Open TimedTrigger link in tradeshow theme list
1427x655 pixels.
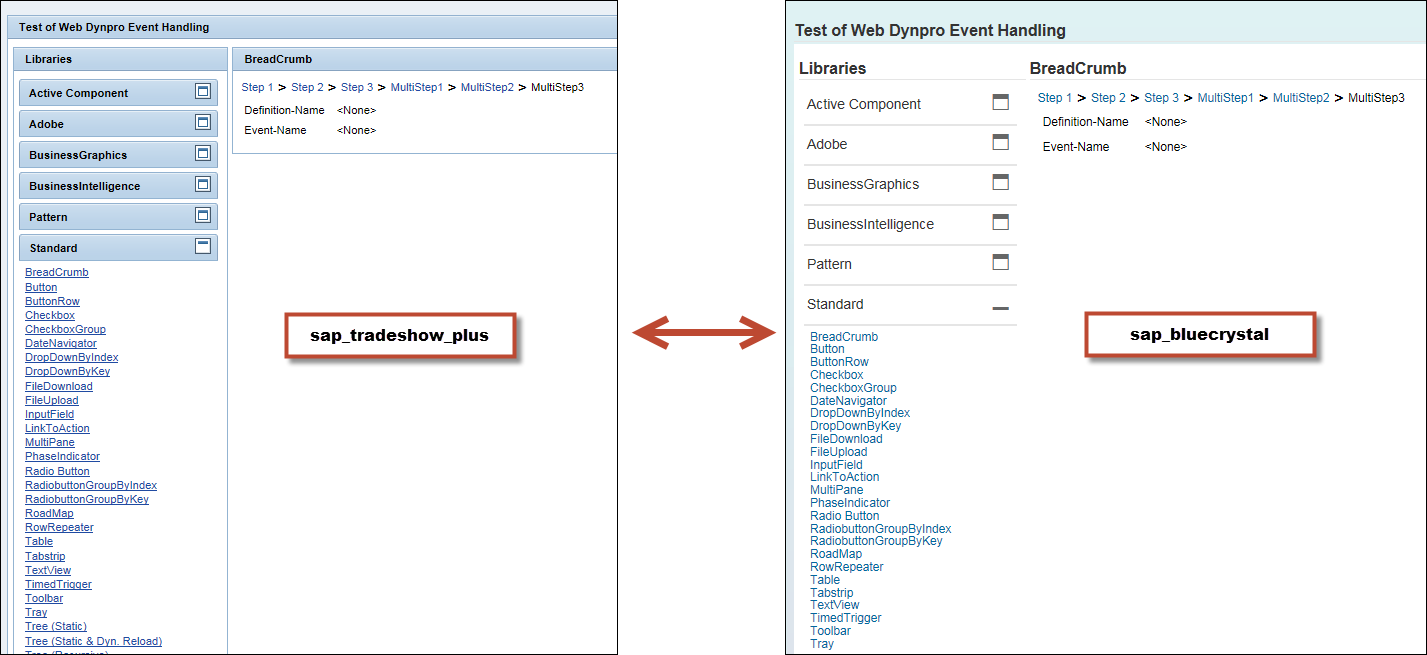[58, 584]
